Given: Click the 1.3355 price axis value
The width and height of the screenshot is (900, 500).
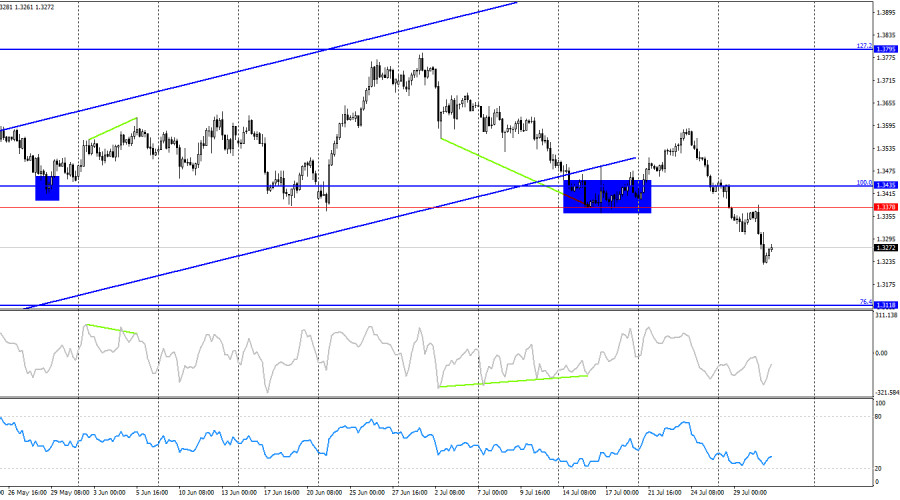Looking at the screenshot, I should coord(886,216).
